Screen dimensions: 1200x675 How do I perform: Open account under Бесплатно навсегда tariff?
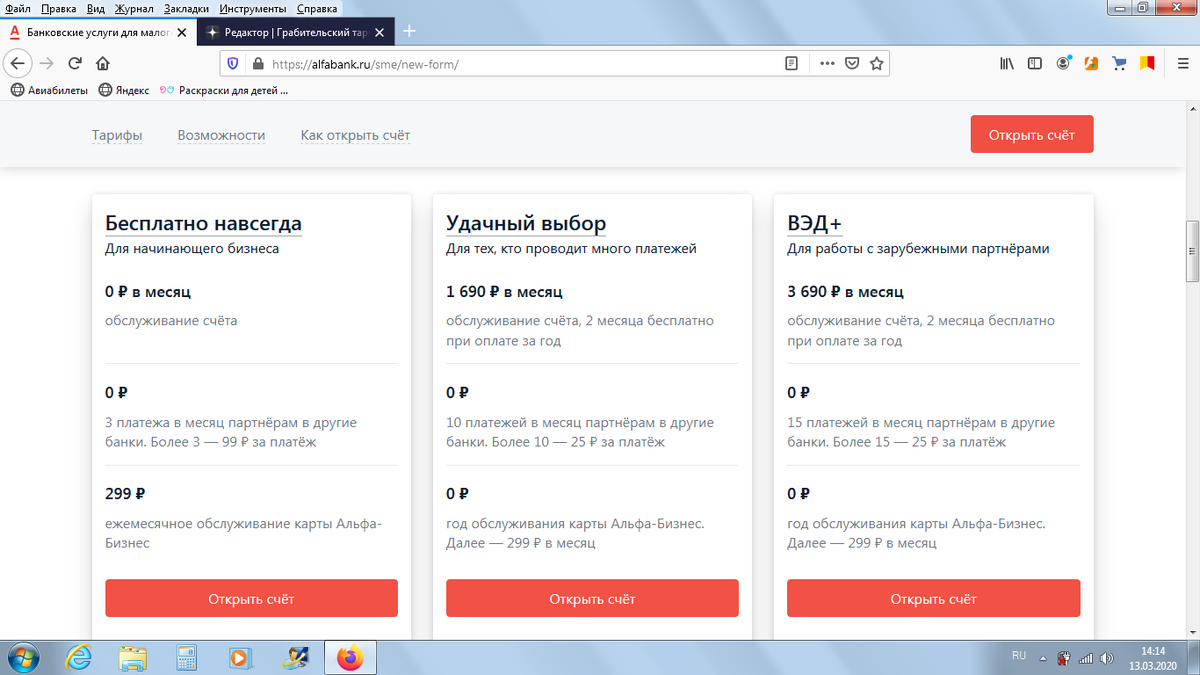(x=251, y=598)
